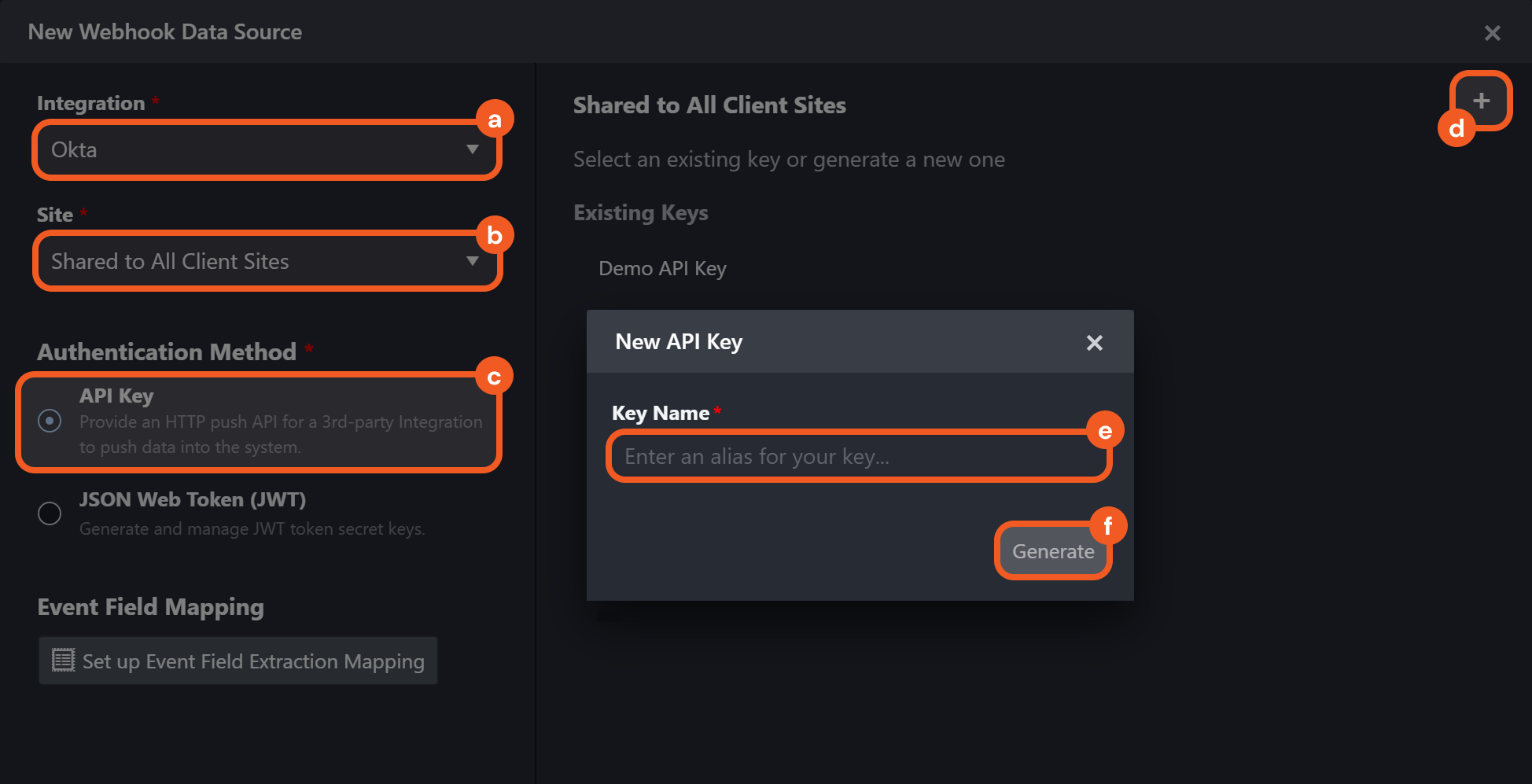Click the plus icon to add a key
The height and width of the screenshot is (784, 1532).
click(1481, 101)
